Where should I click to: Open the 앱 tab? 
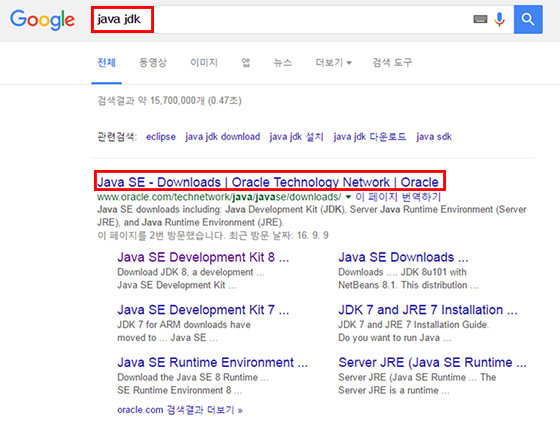click(246, 63)
